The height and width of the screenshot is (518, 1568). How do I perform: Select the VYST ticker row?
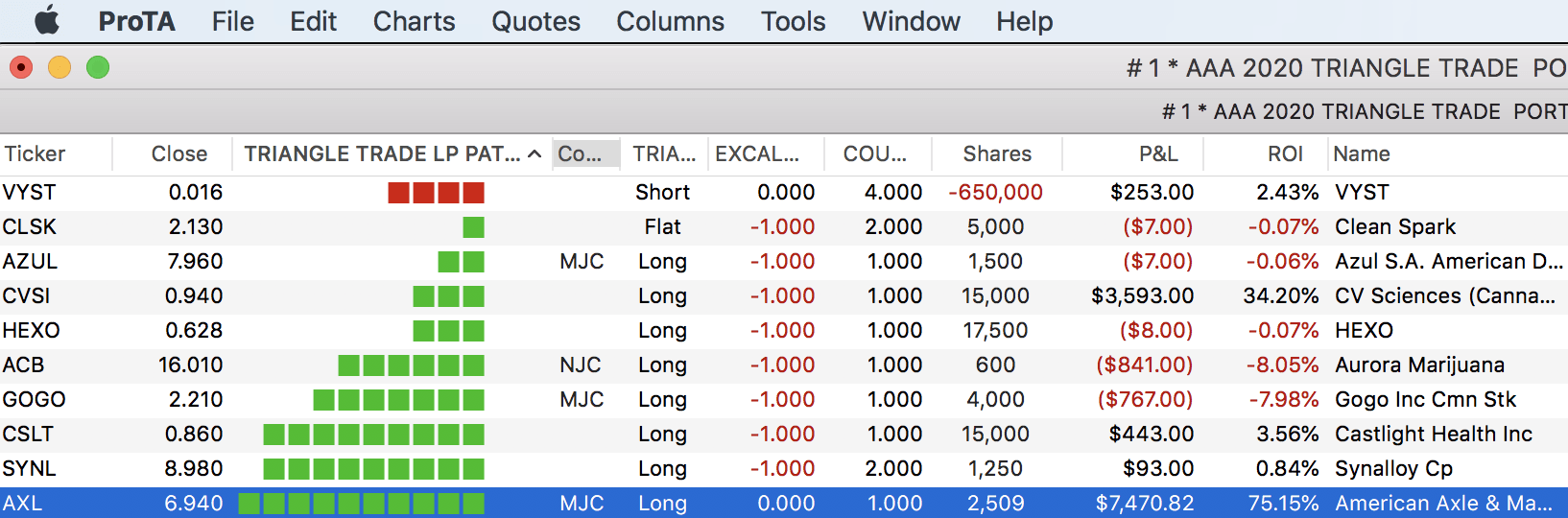click(784, 192)
